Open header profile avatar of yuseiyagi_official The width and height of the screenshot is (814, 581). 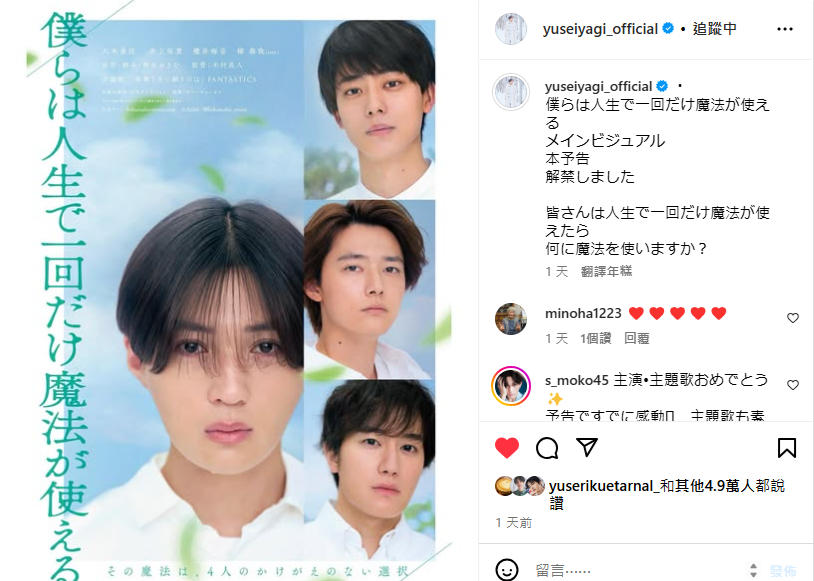tap(511, 29)
